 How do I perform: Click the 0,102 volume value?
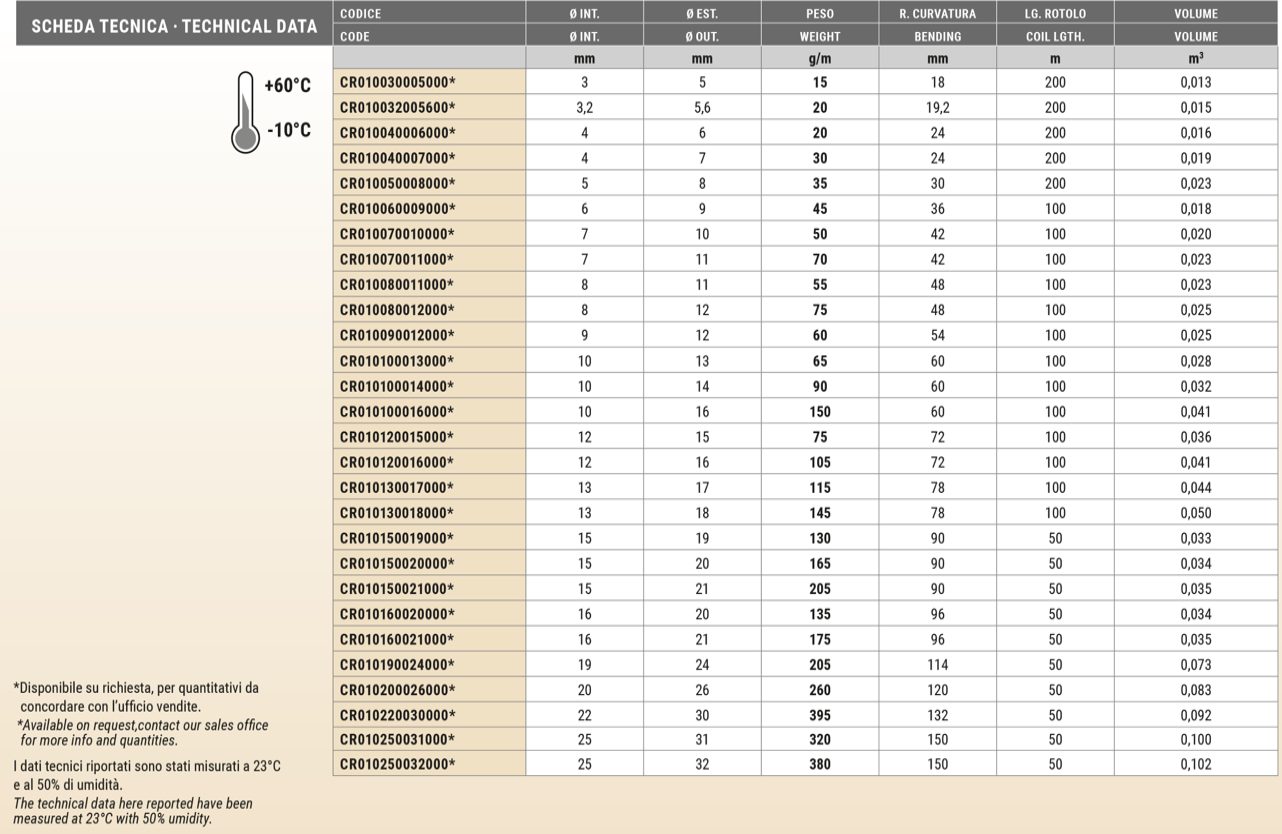coord(1195,765)
